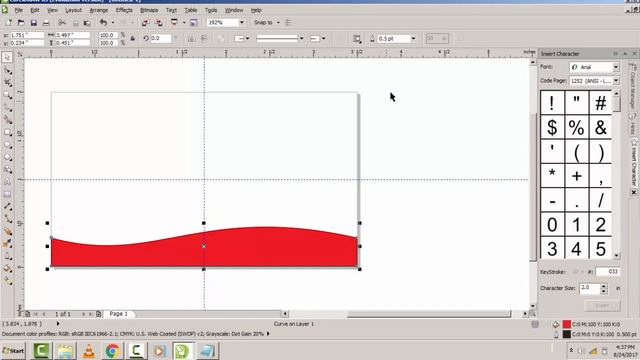Select the Polygon tool in toolbox
The width and height of the screenshot is (640, 360).
7,157
